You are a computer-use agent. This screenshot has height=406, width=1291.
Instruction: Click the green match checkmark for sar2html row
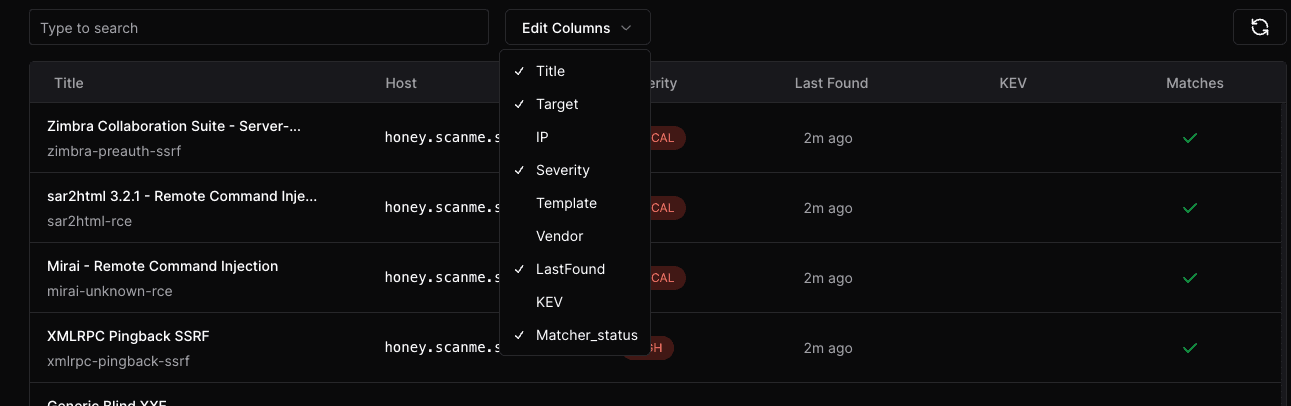1190,208
